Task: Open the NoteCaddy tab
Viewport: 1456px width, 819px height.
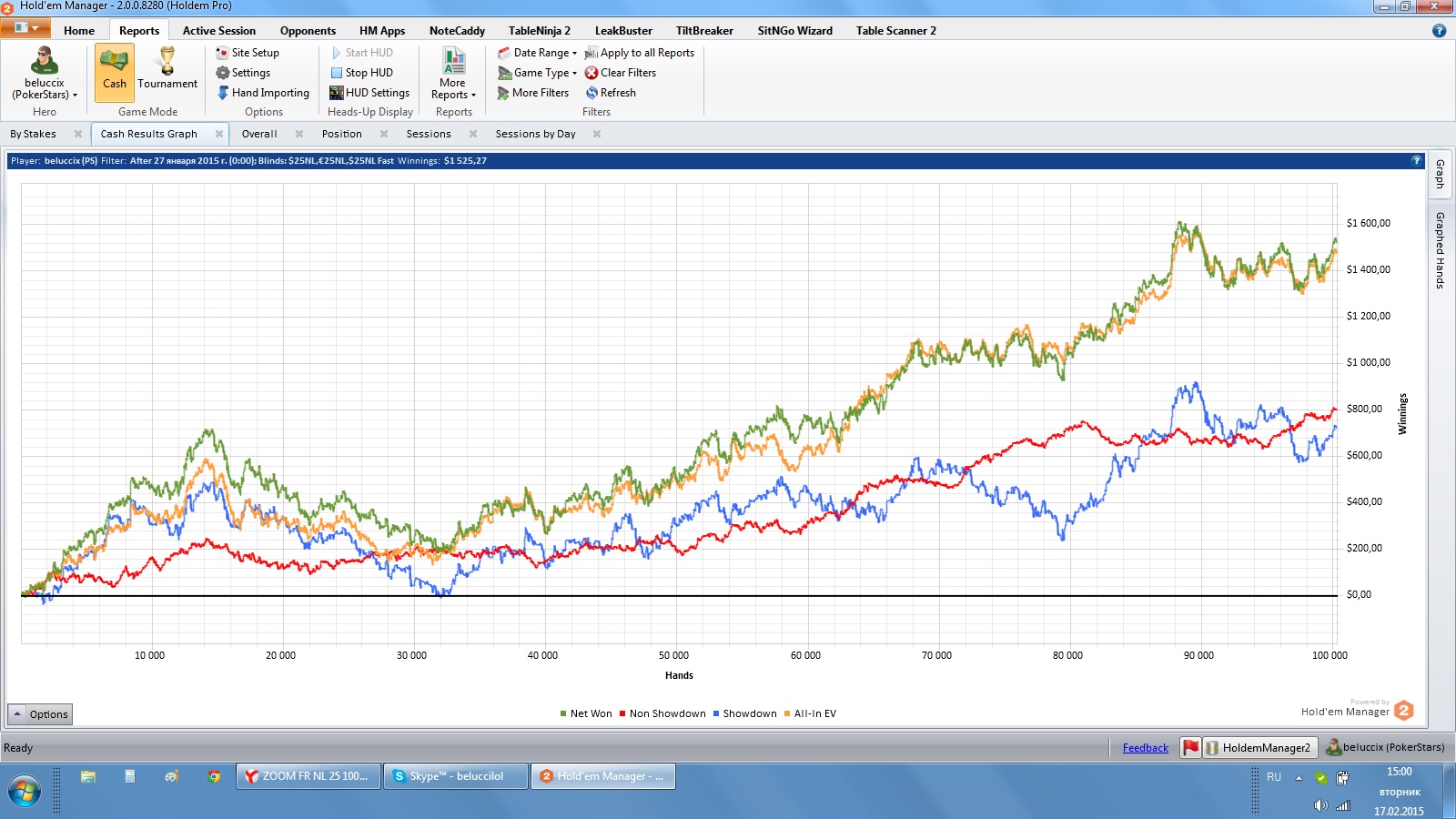Action: click(457, 30)
